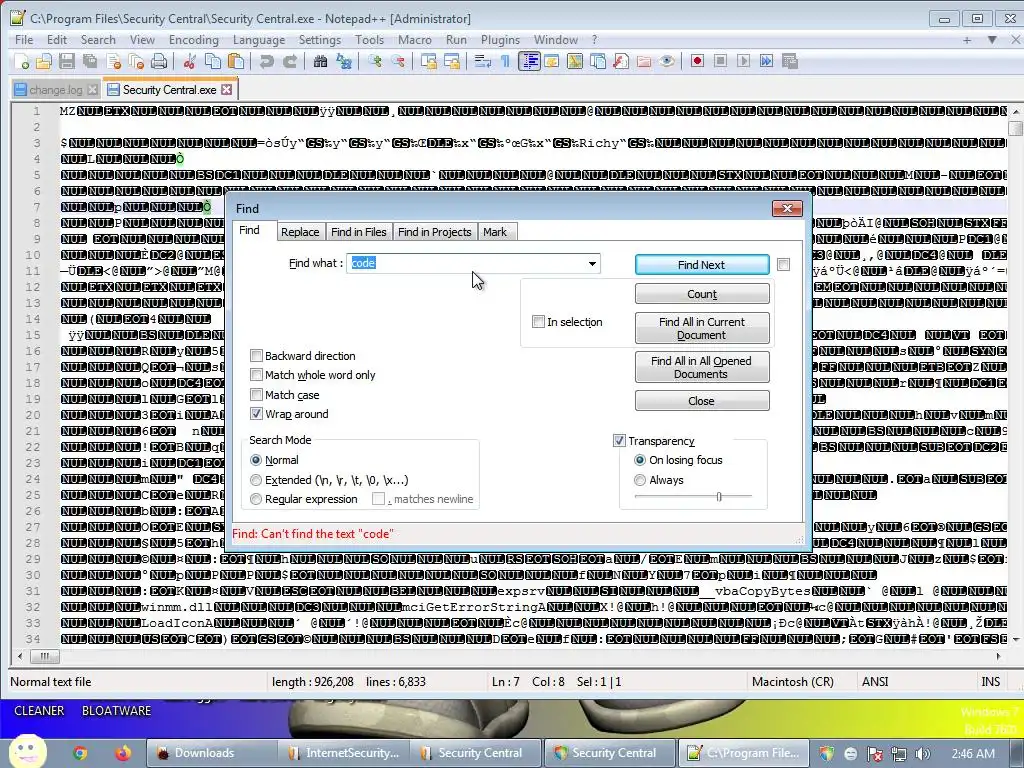Click the Paste clipboard icon

pos(236,61)
